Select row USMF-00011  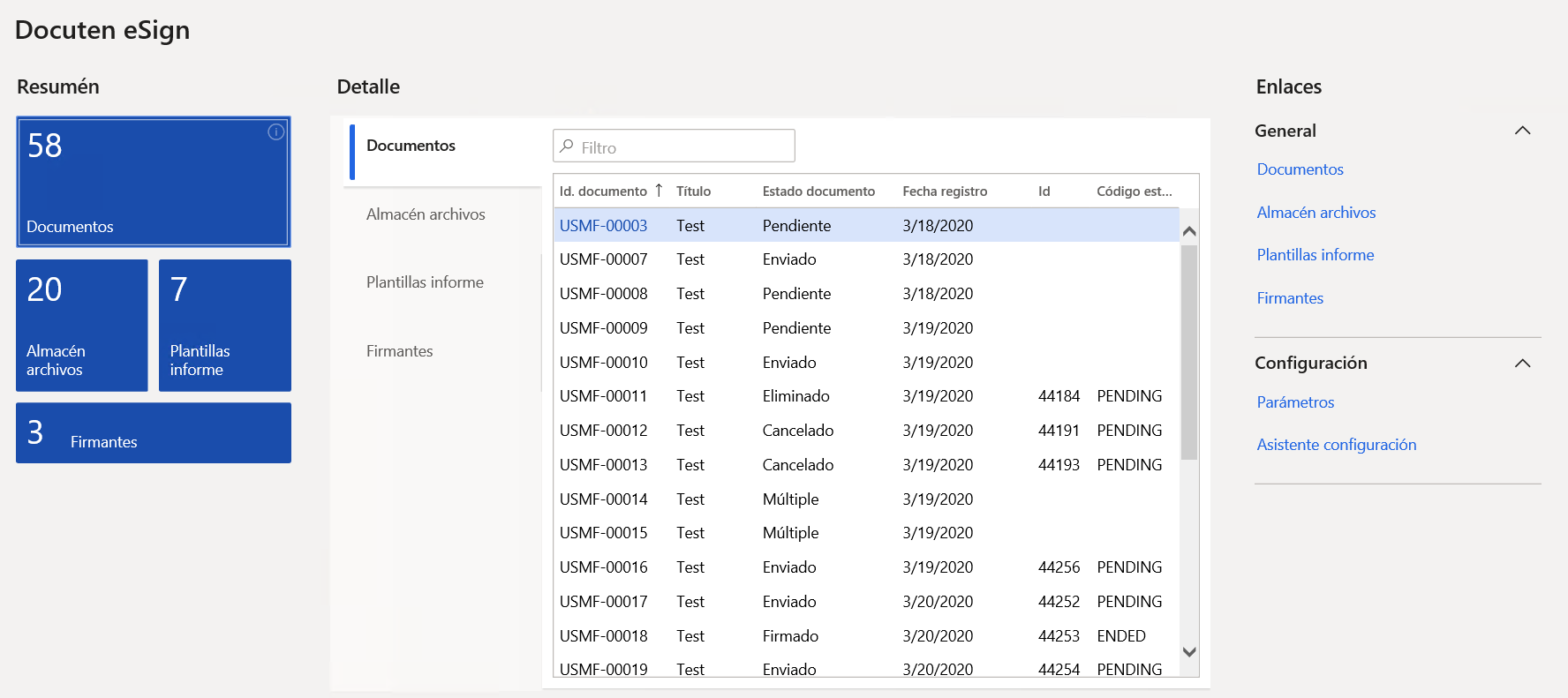pyautogui.click(x=866, y=396)
